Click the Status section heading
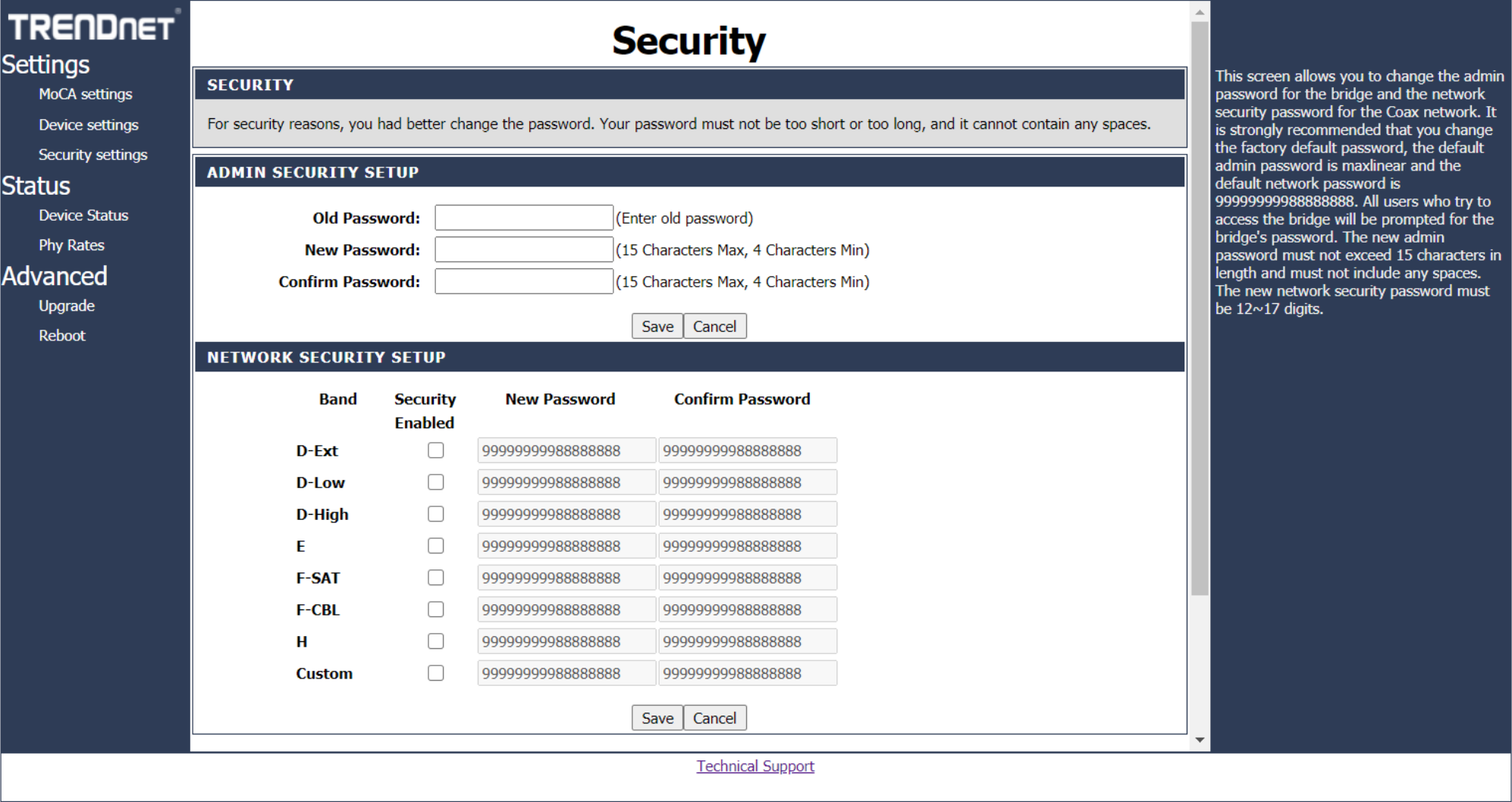1512x802 pixels. tap(36, 186)
